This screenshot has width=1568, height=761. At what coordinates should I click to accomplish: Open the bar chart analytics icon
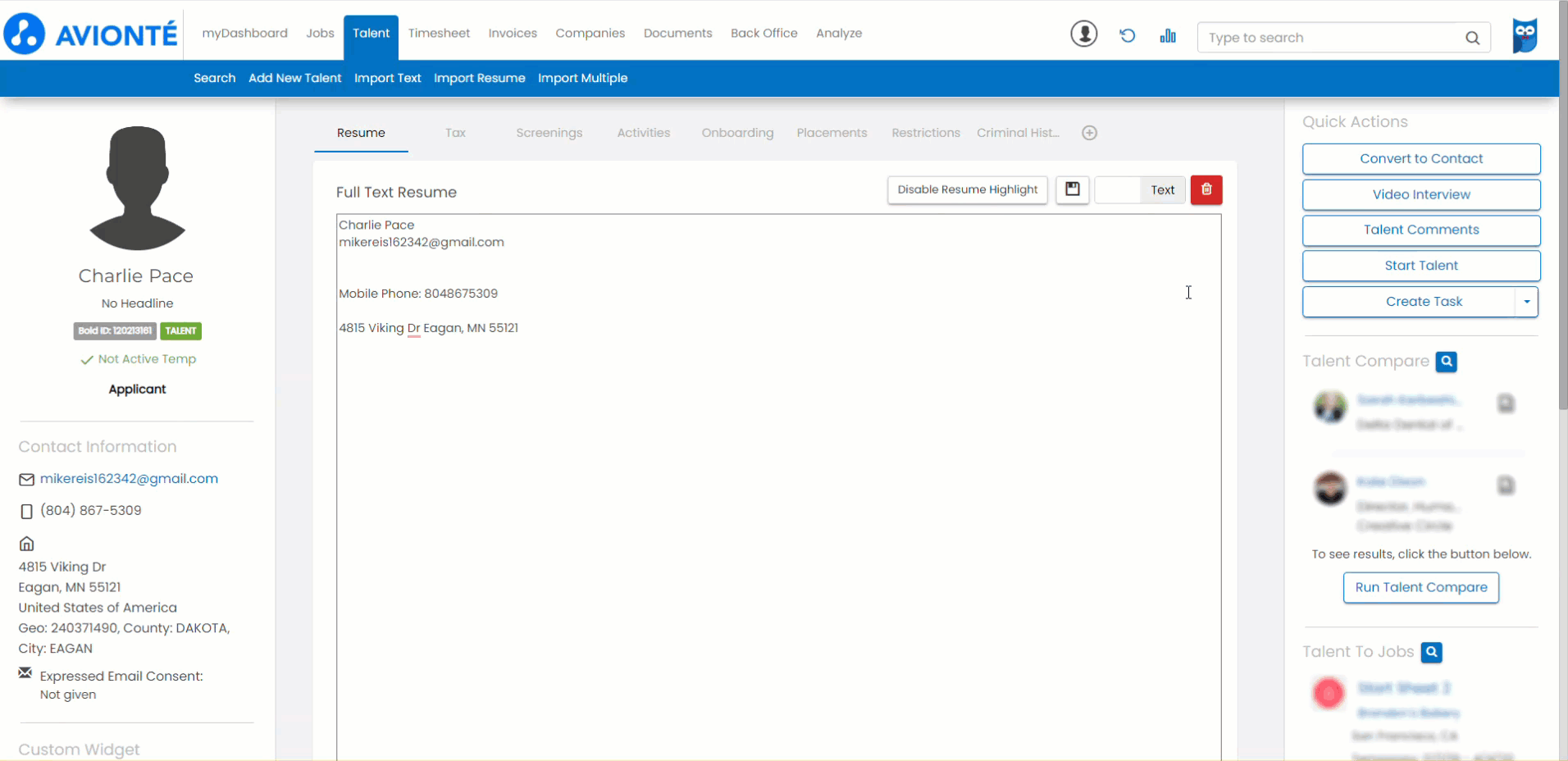pyautogui.click(x=1168, y=36)
